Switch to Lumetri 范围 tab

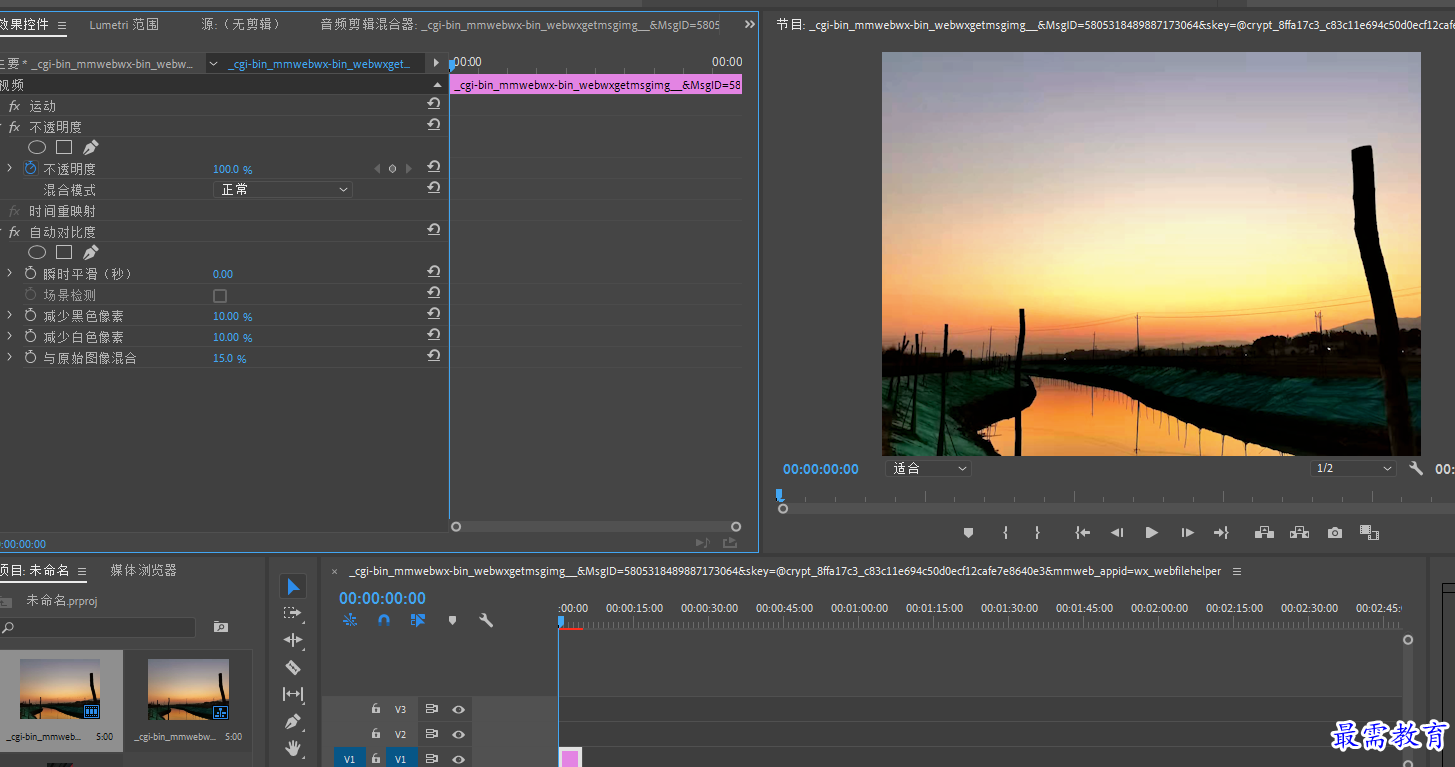(x=124, y=24)
